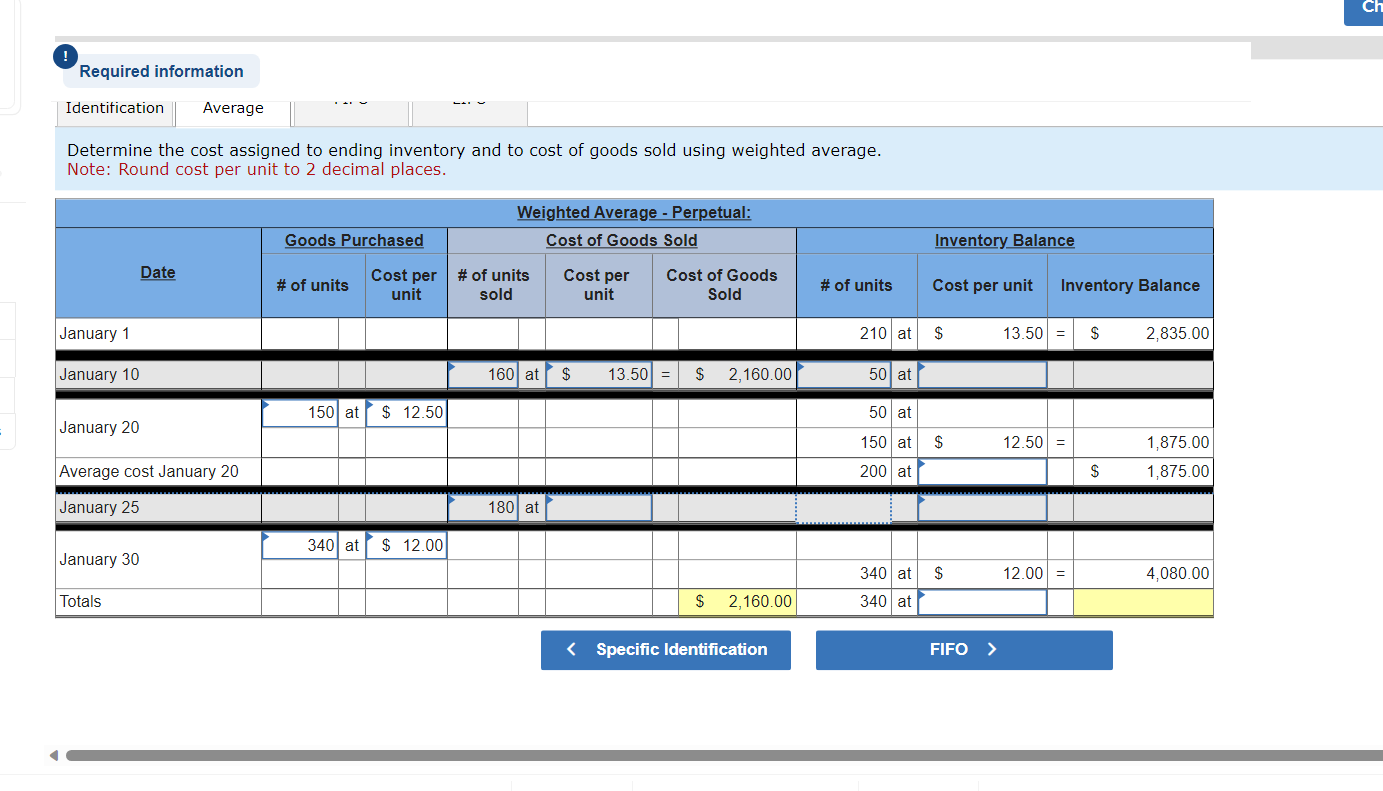Click the Required information alert icon
The width and height of the screenshot is (1383, 791).
[x=65, y=57]
